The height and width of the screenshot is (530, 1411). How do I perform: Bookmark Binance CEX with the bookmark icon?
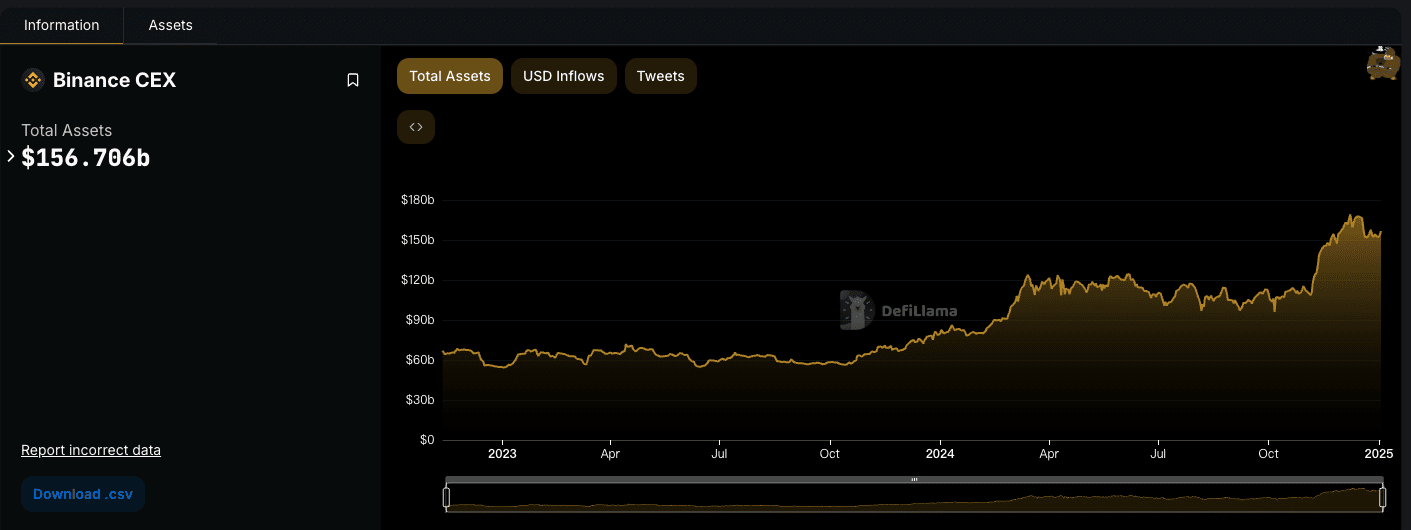(353, 80)
